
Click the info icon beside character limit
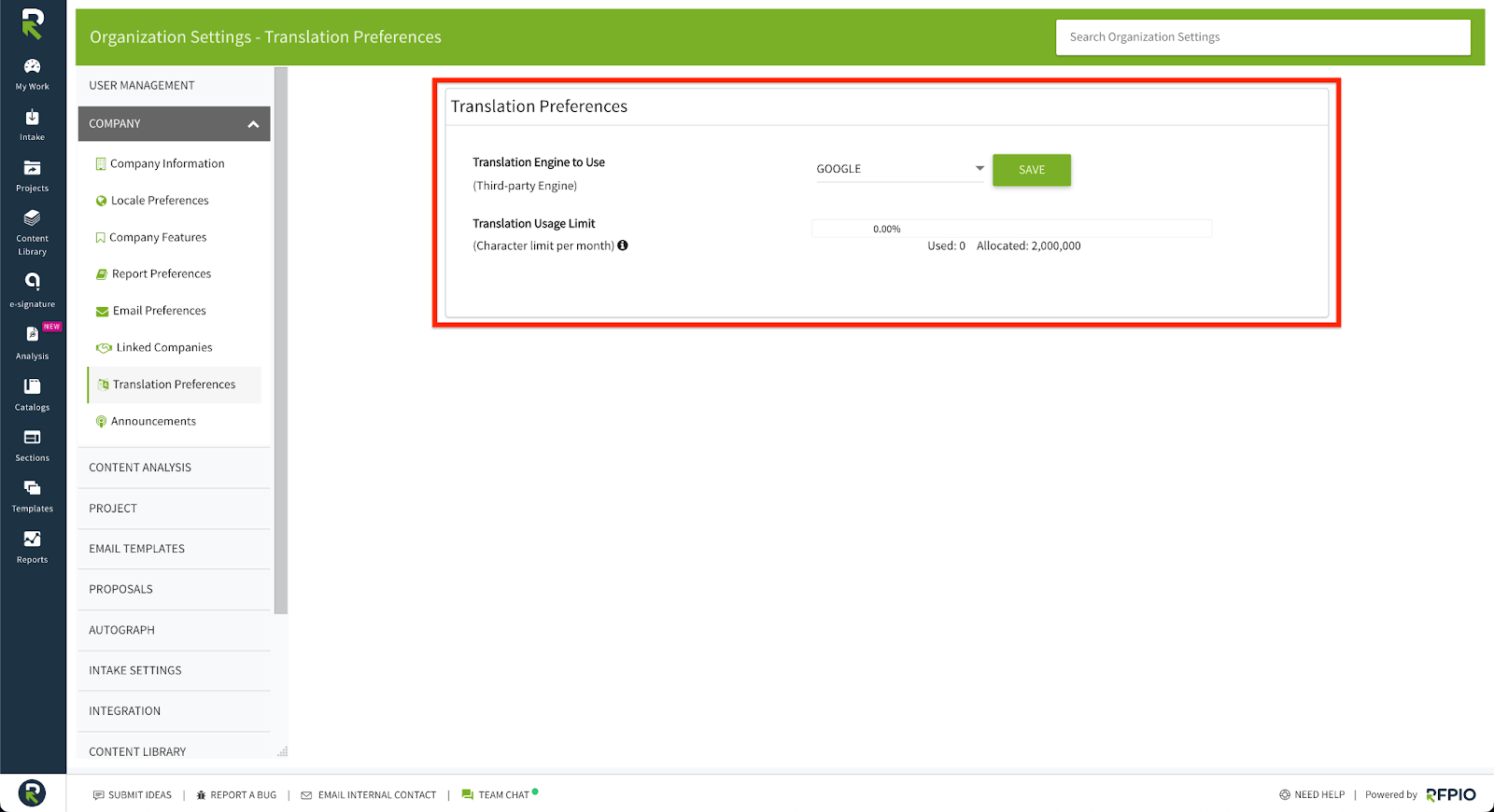click(623, 245)
